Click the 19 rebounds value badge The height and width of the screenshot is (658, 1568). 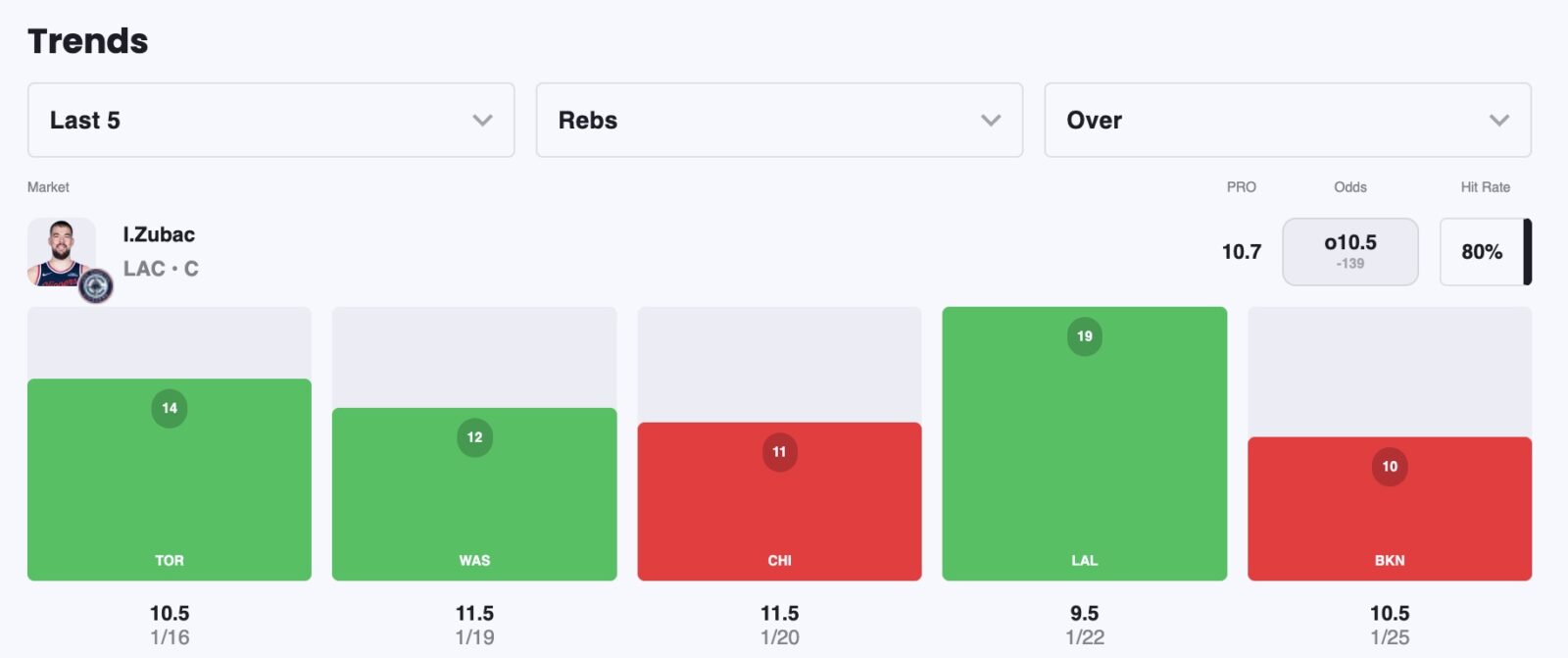[1084, 336]
